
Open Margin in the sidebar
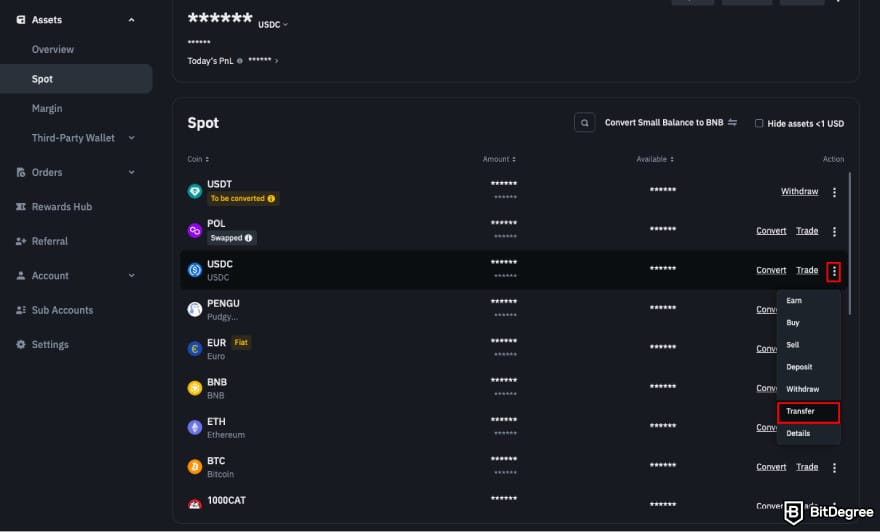pos(47,108)
